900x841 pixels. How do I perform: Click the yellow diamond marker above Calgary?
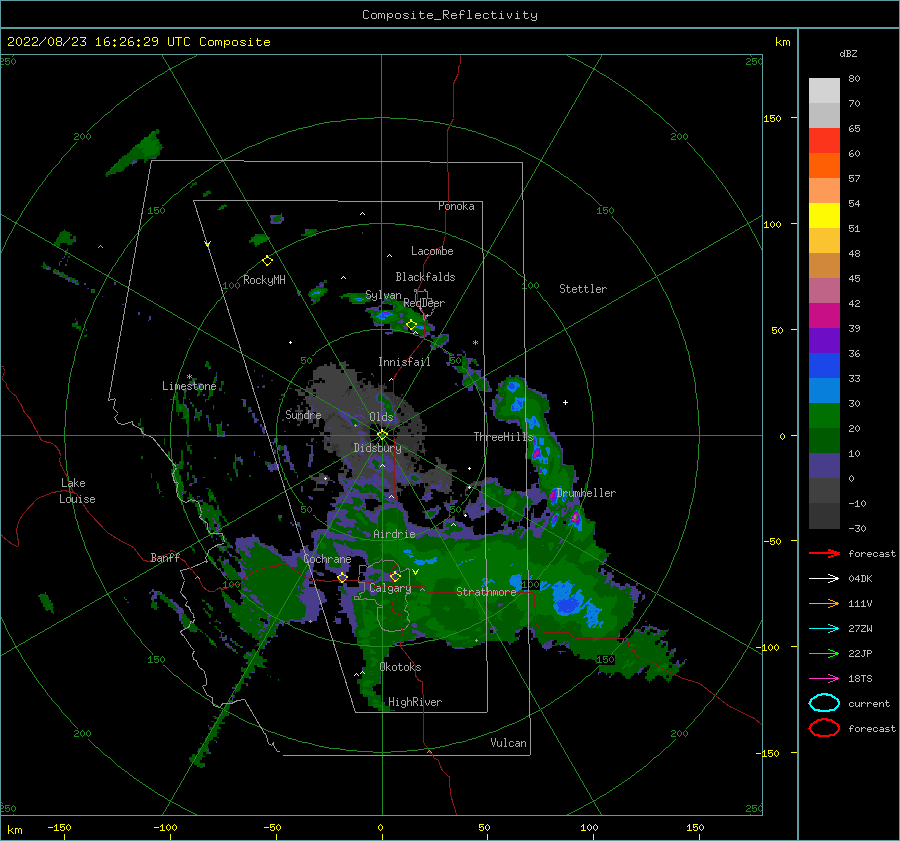(x=395, y=576)
